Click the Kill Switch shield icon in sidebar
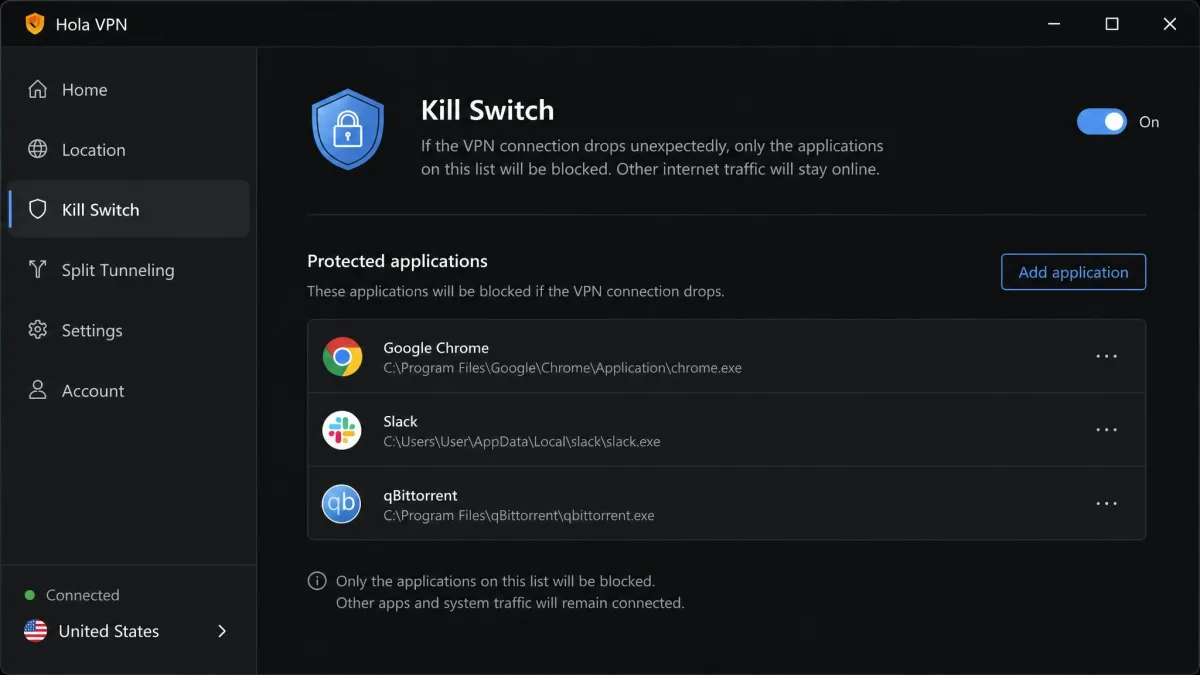Screen dimensions: 1200x675 [38, 209]
